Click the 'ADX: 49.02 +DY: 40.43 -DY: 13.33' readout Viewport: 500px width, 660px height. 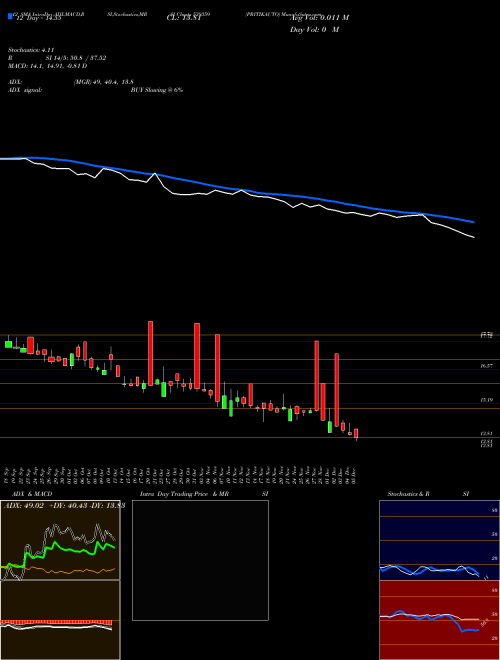pyautogui.click(x=64, y=506)
